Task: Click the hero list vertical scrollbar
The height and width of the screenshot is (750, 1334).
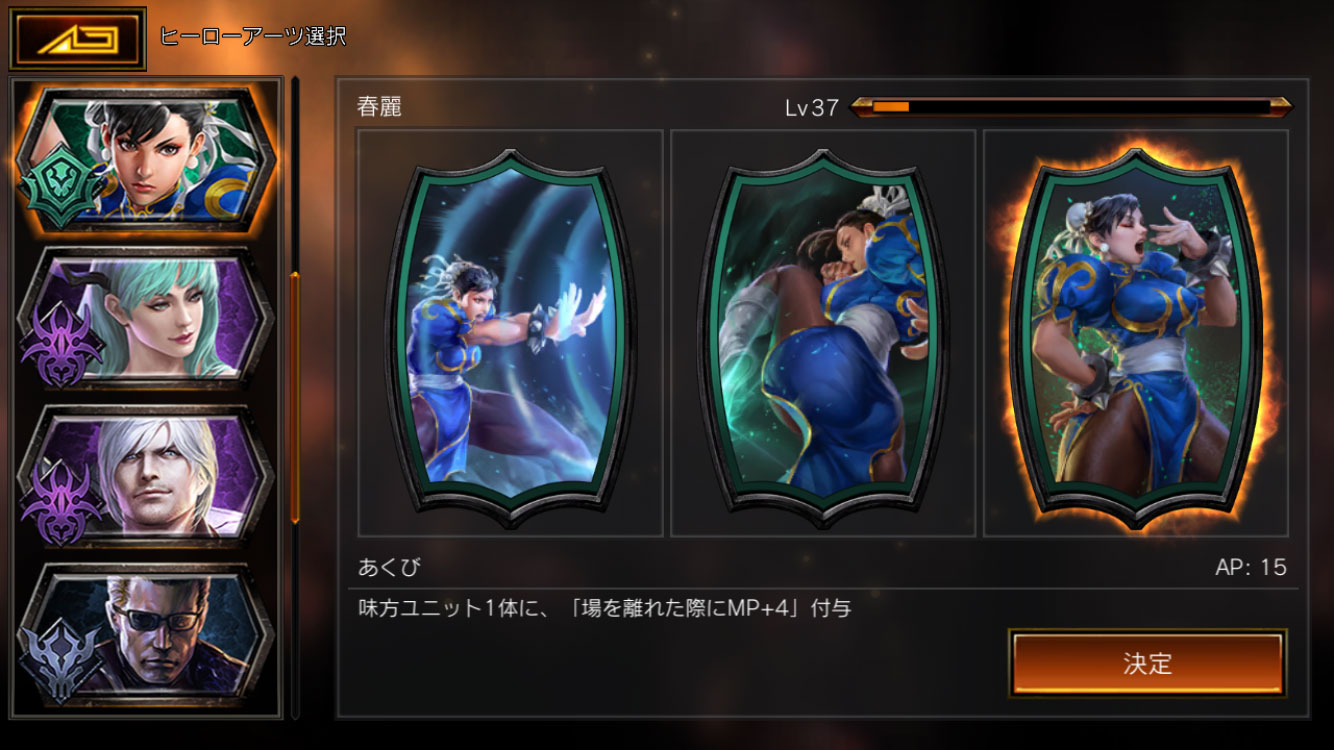Action: click(x=295, y=399)
